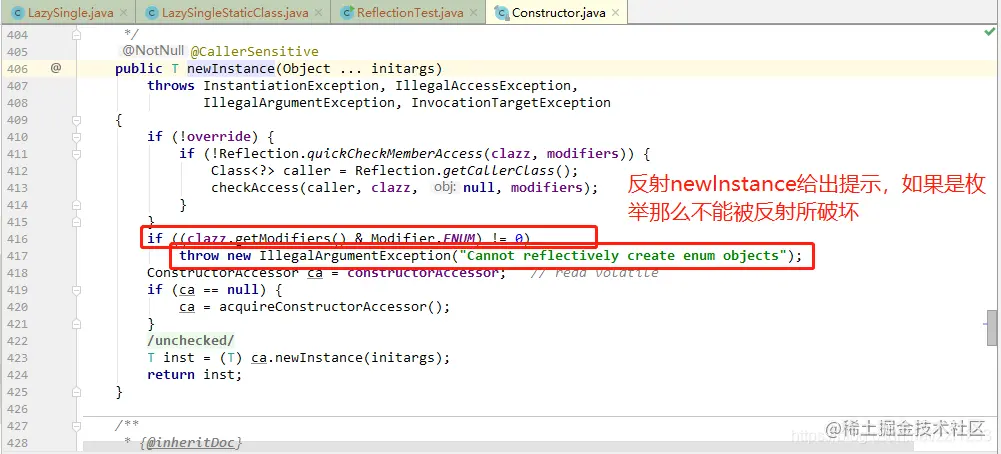This screenshot has width=1001, height=454.
Task: Click the vertical scrollbar thumb on the right
Action: tap(991, 328)
